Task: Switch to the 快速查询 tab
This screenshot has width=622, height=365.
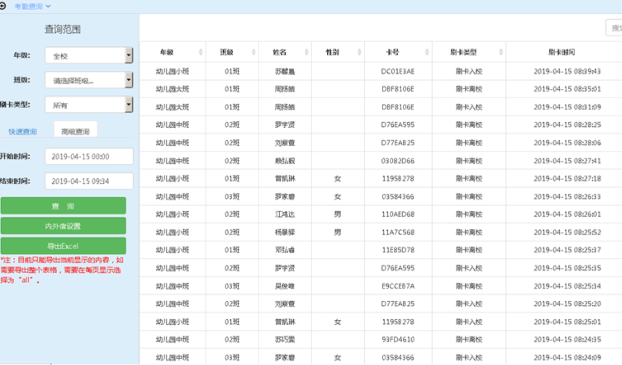Action: 23,131
